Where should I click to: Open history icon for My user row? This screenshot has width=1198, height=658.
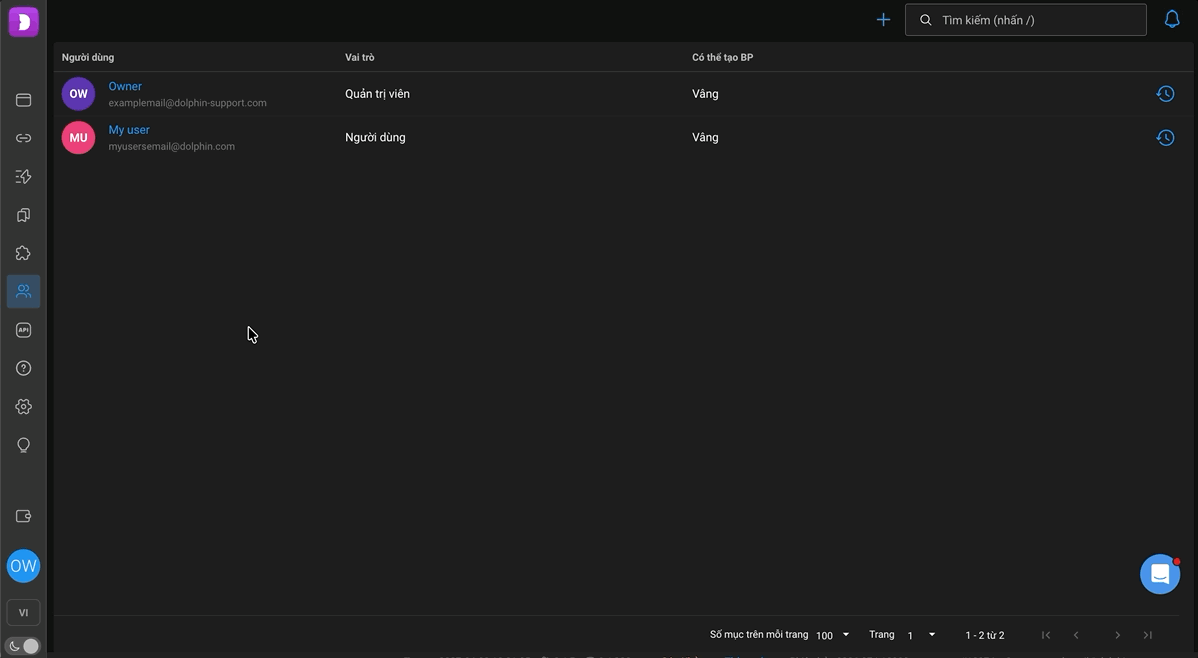pyautogui.click(x=1165, y=138)
